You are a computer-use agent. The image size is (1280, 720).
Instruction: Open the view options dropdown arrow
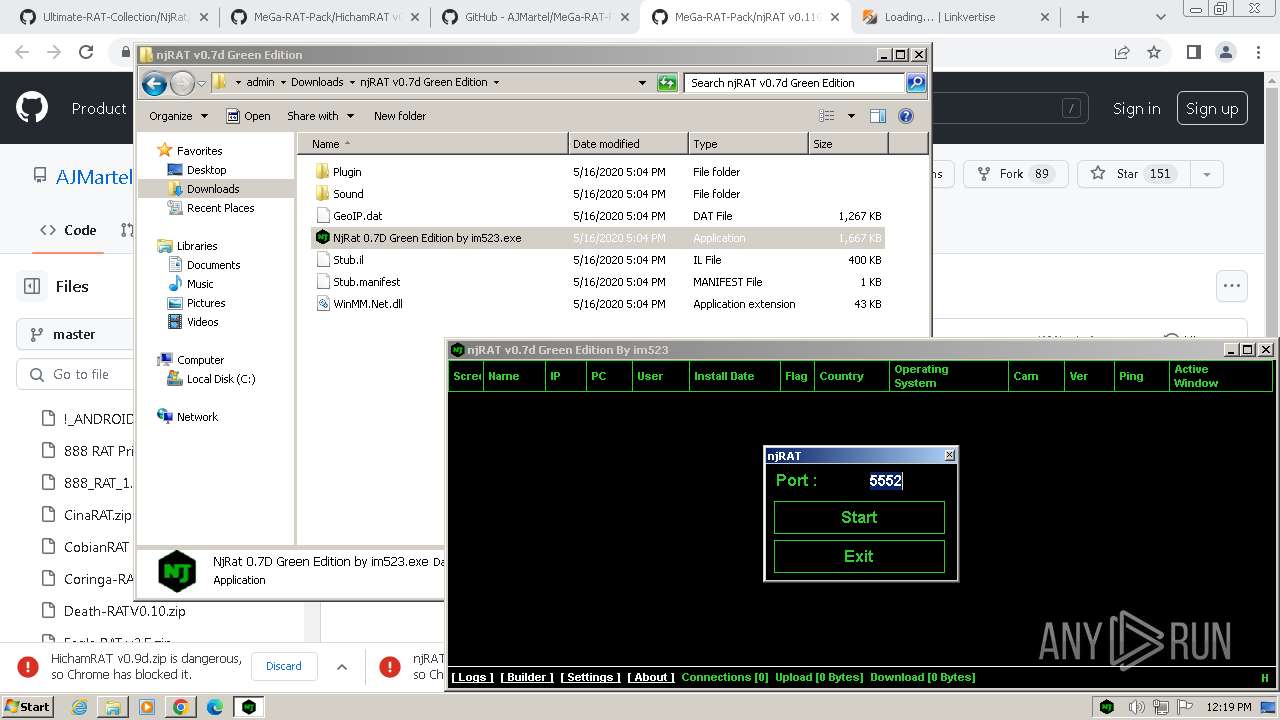coord(851,116)
